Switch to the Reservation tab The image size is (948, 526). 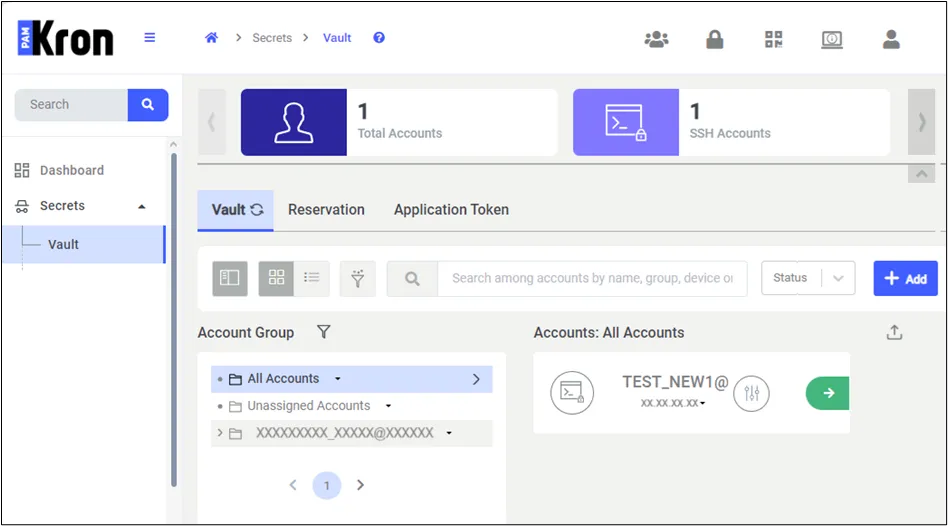[326, 210]
